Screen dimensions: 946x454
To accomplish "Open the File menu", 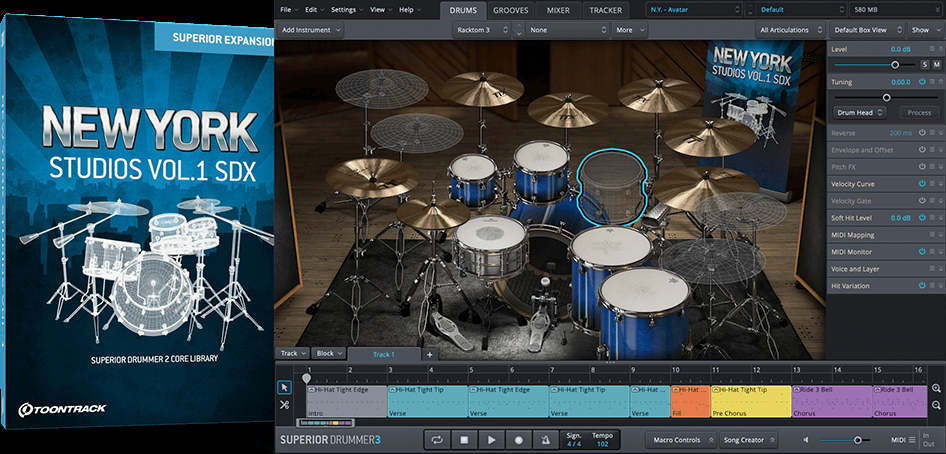I will [x=288, y=10].
